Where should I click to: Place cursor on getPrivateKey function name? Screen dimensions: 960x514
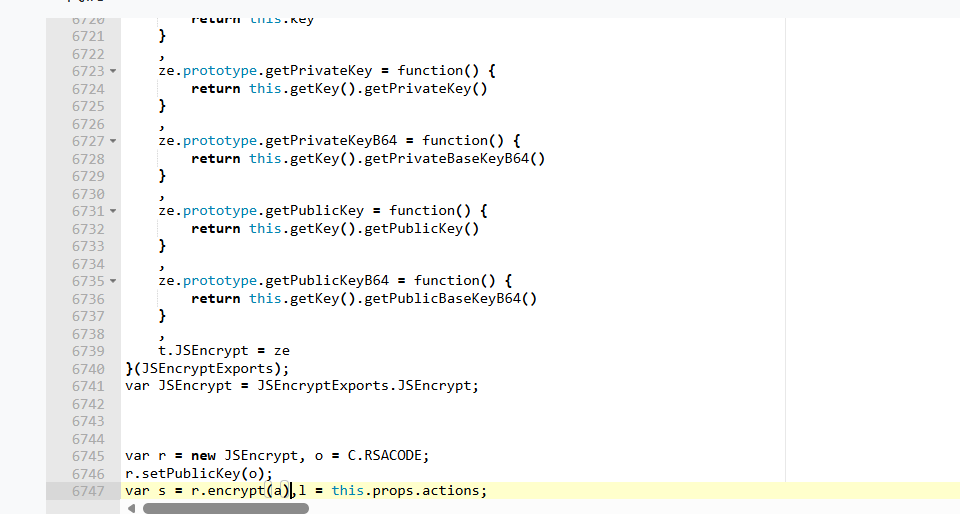318,71
